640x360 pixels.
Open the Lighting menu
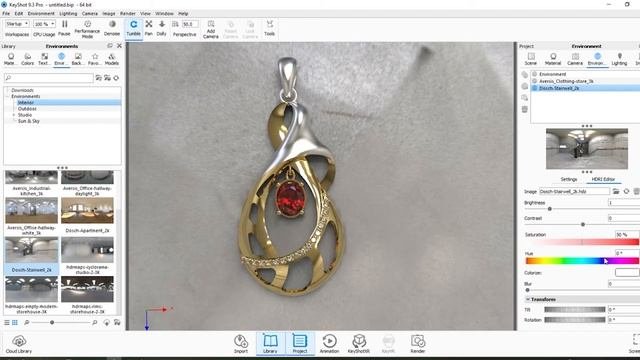tap(68, 13)
